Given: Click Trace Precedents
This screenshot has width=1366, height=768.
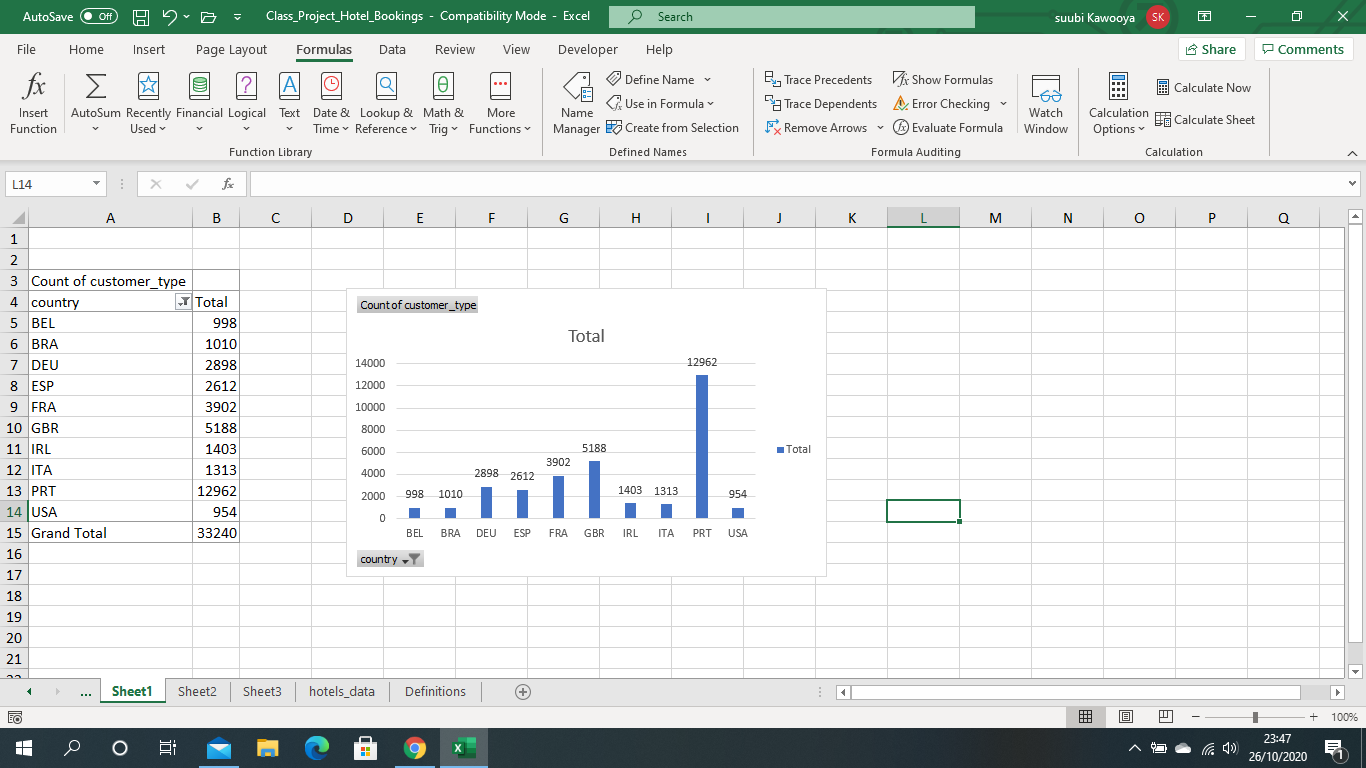Looking at the screenshot, I should point(818,80).
